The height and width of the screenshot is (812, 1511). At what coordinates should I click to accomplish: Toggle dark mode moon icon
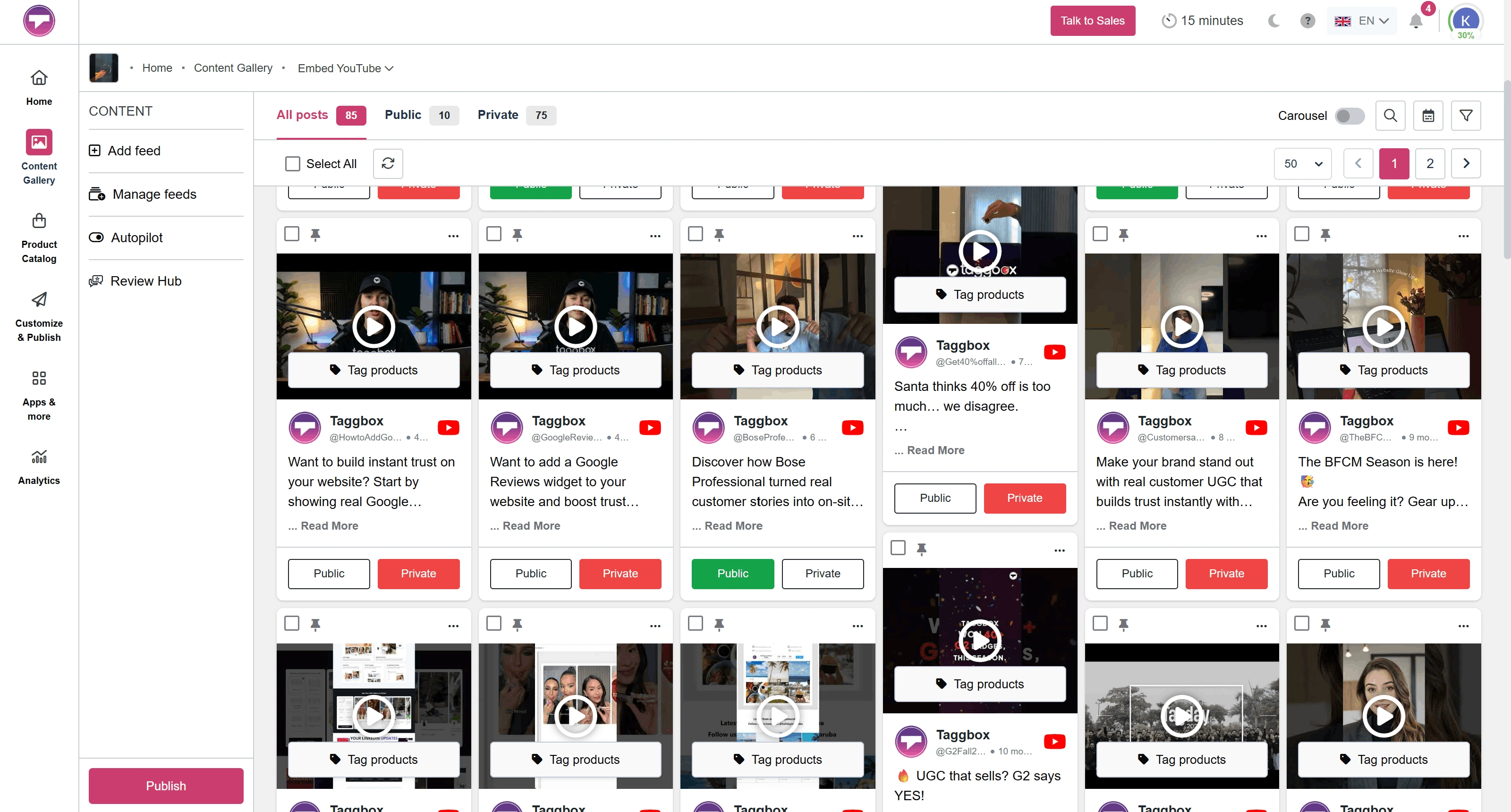click(1273, 21)
